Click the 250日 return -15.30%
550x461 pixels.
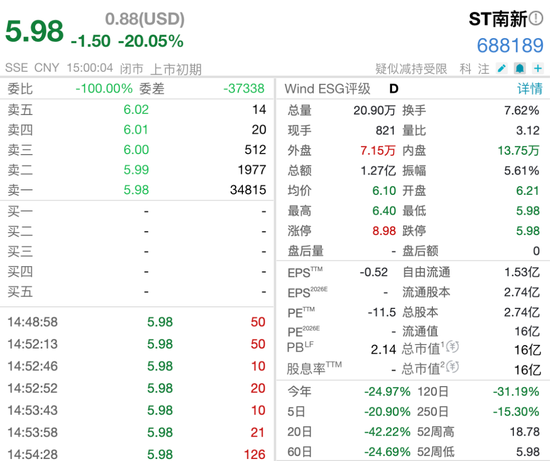coord(516,412)
